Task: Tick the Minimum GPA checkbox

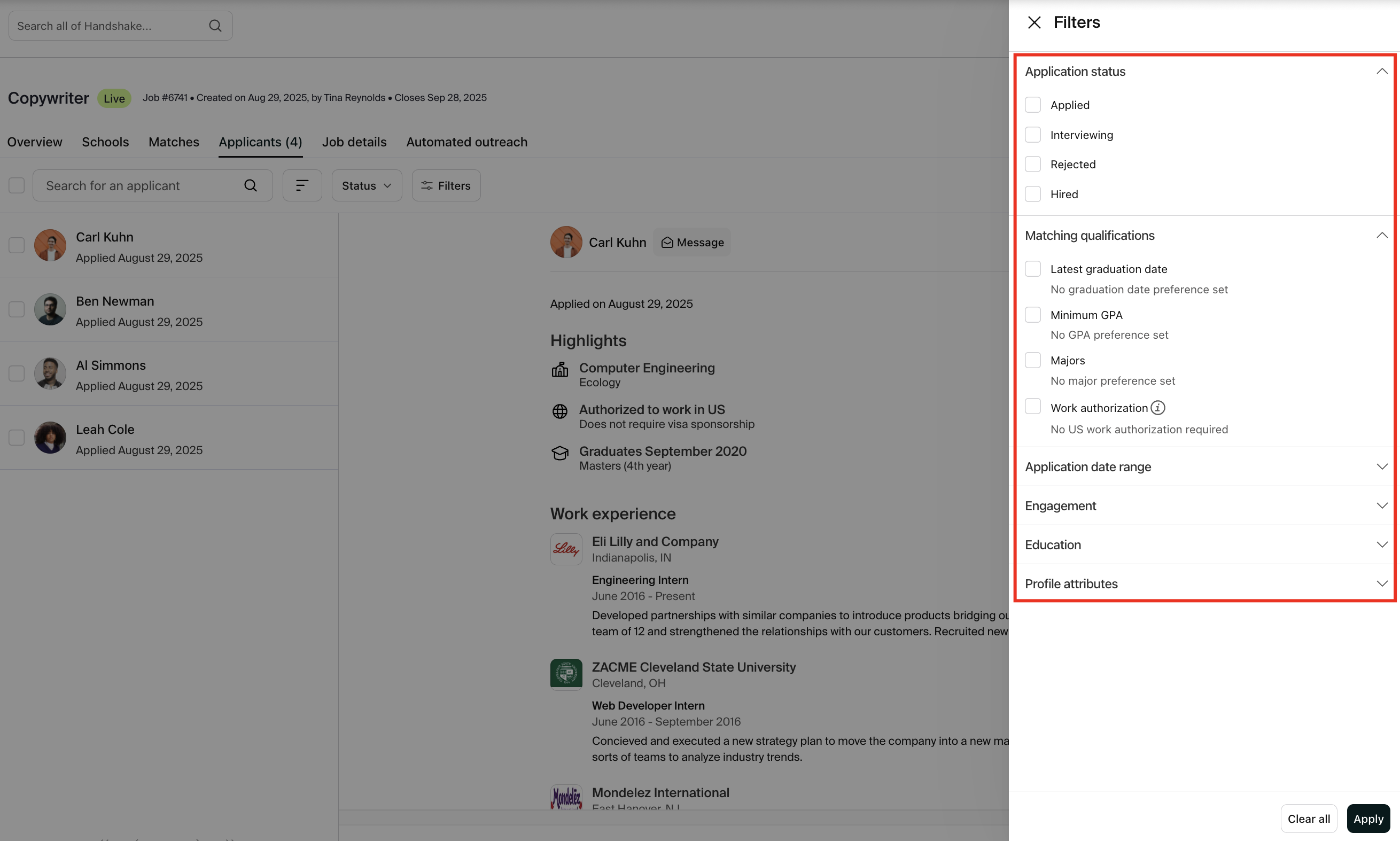Action: pyautogui.click(x=1033, y=315)
